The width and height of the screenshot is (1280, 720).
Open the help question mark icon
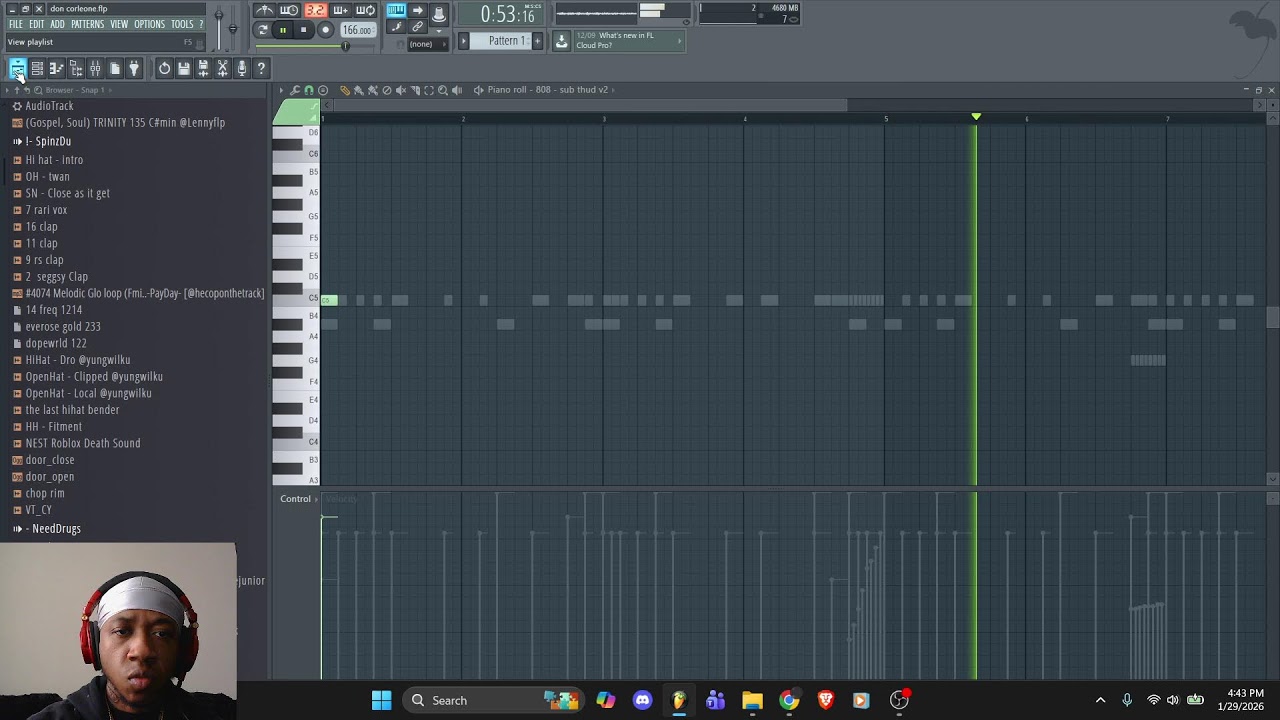point(261,68)
